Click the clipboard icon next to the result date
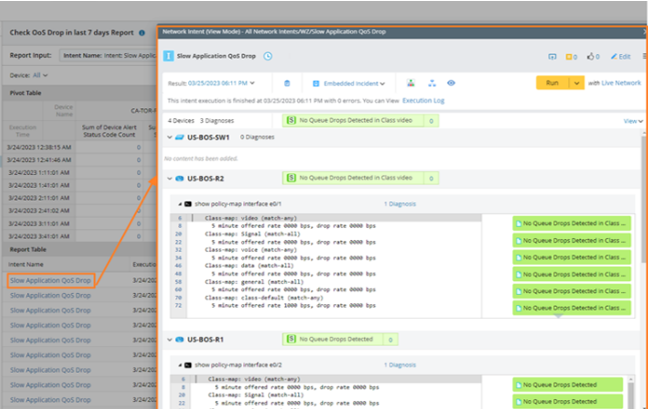Viewport: 650px width, 409px height. pos(287,83)
